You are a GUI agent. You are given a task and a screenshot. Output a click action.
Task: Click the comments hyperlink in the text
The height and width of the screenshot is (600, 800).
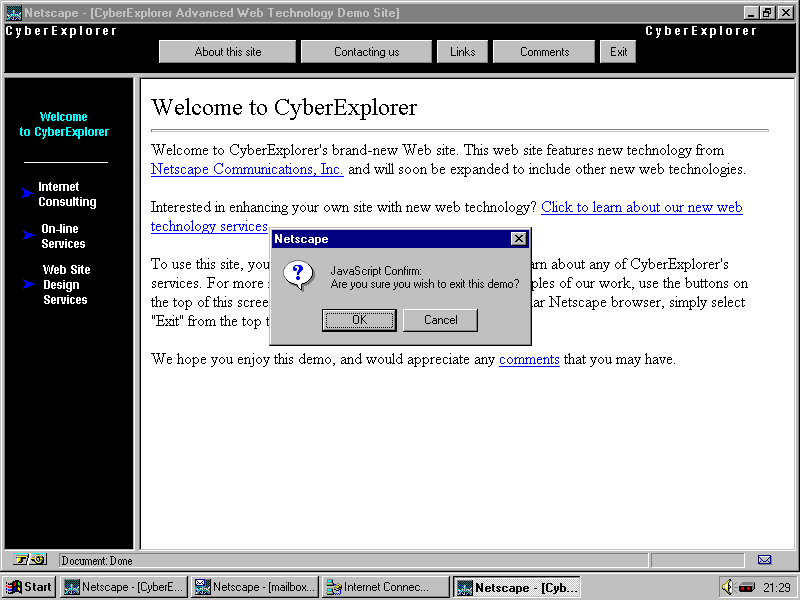point(529,359)
